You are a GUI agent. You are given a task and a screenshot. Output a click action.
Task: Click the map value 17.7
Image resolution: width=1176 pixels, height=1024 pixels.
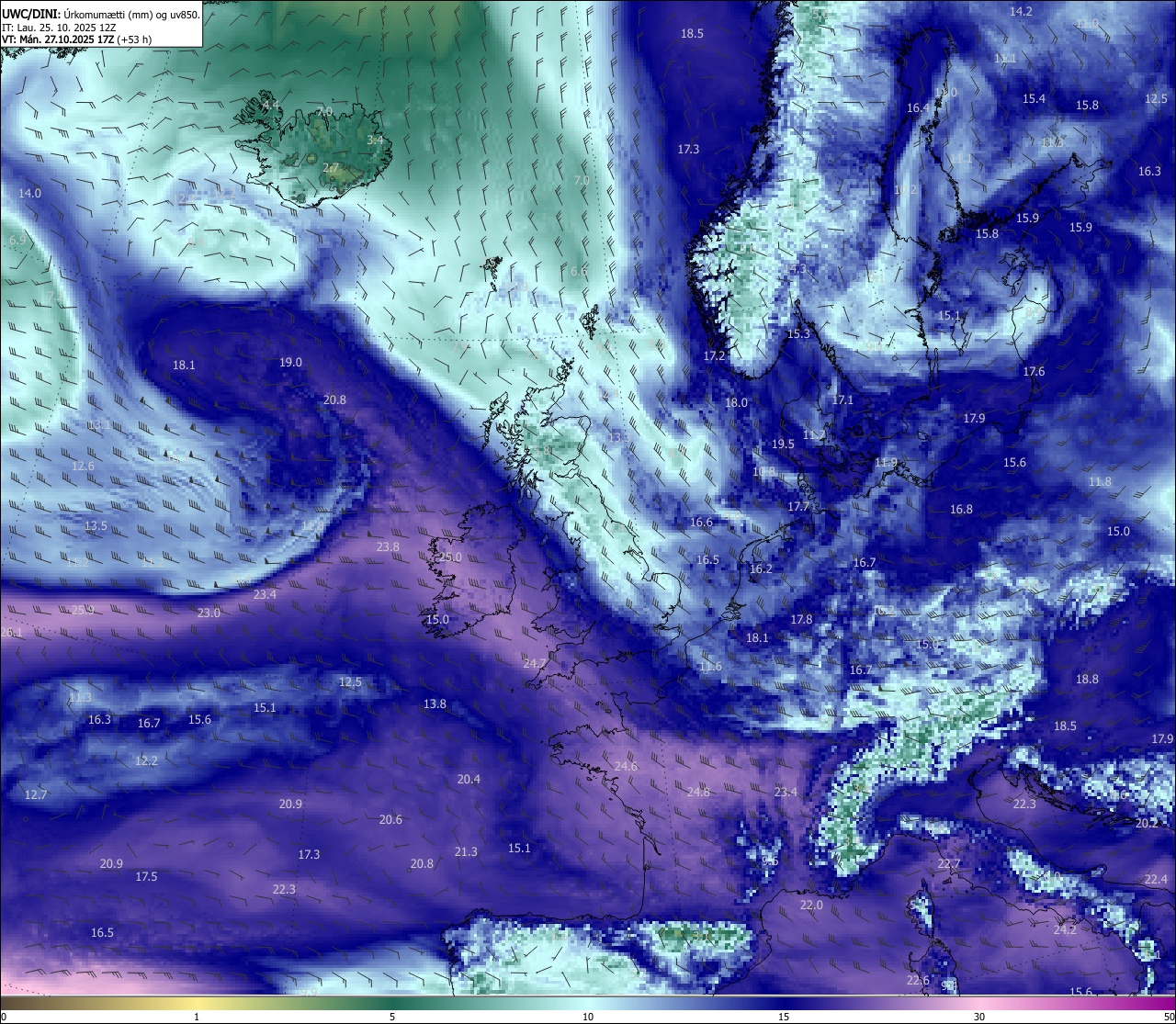(x=798, y=506)
